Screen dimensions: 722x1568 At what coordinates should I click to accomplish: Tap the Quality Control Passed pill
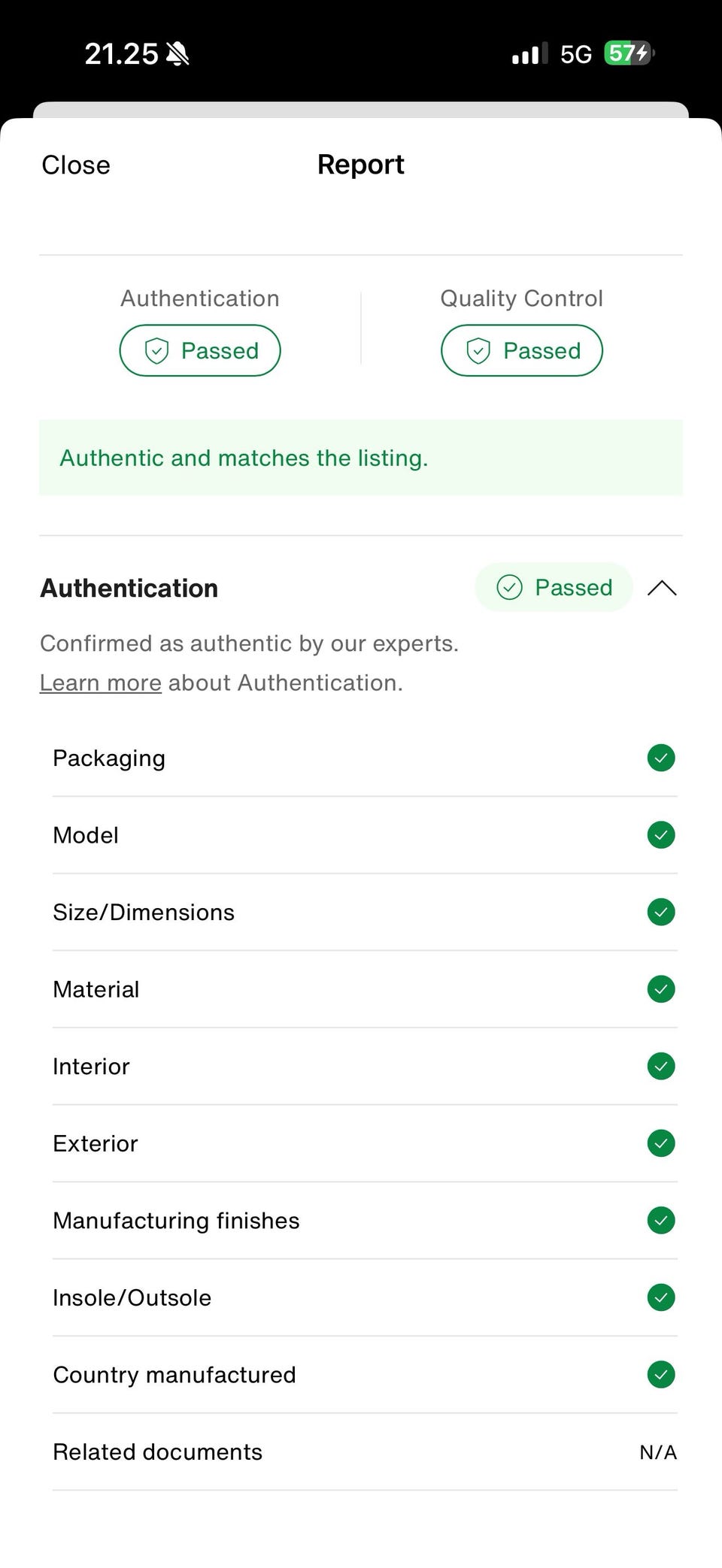[x=522, y=350]
